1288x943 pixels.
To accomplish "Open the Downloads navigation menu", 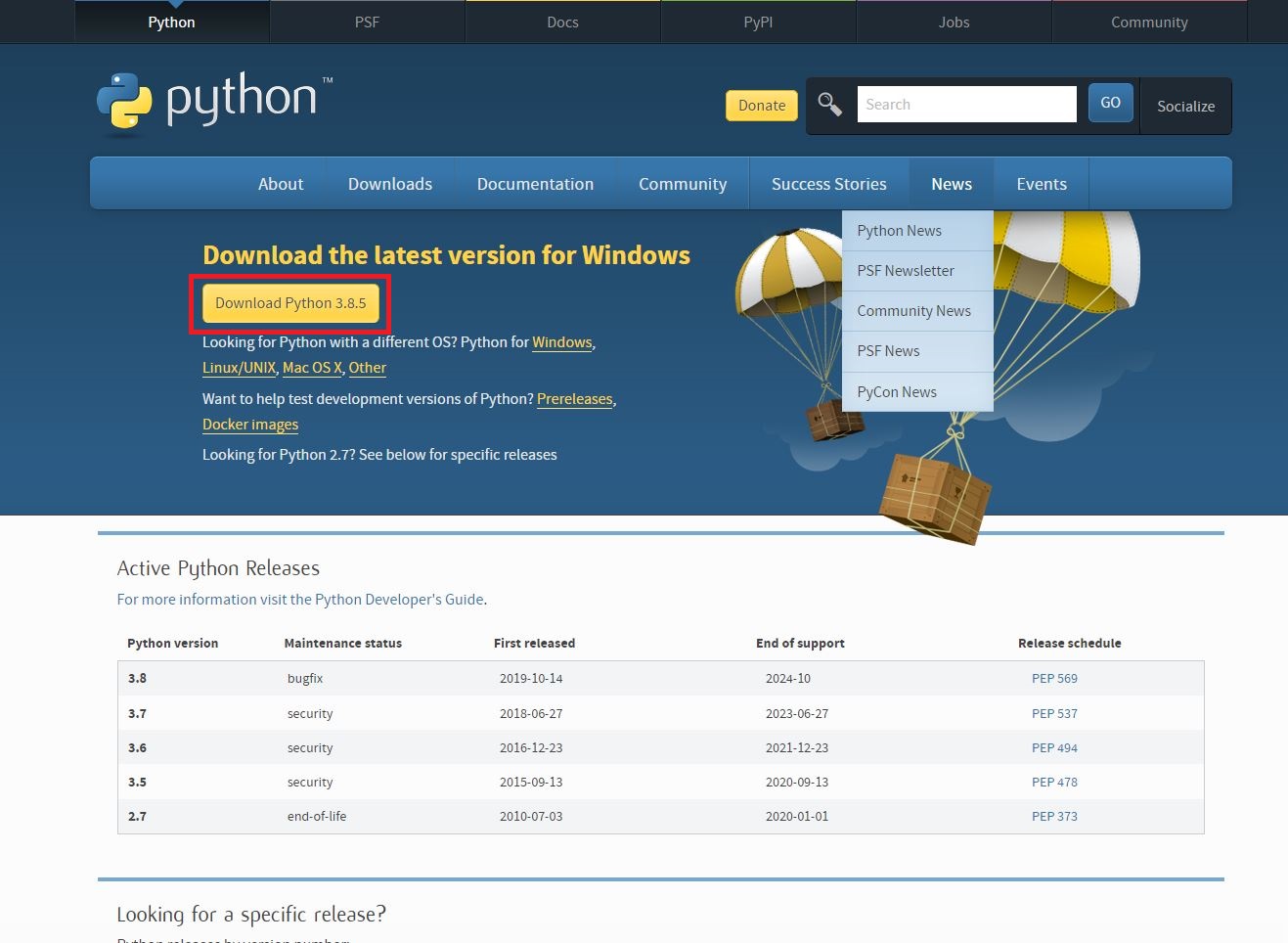I will point(390,184).
